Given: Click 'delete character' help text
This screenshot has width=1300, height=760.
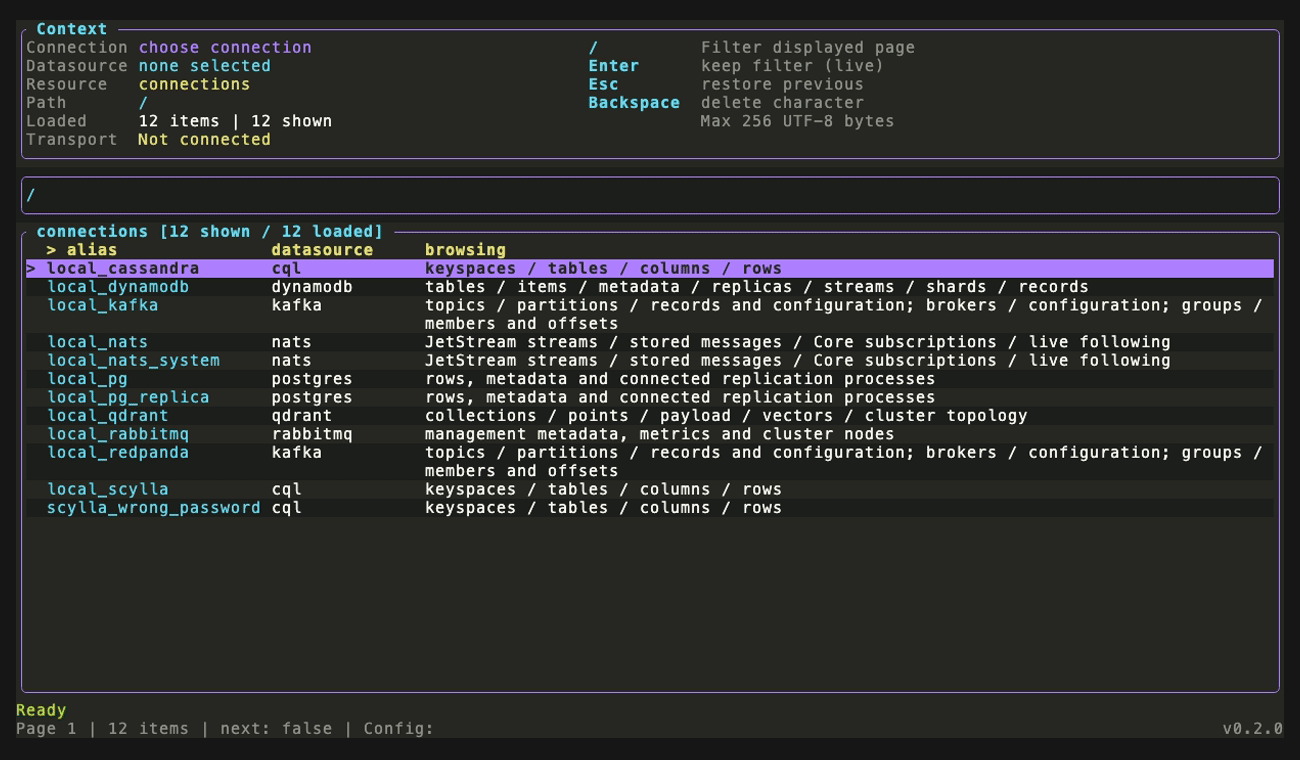Looking at the screenshot, I should 782,103.
